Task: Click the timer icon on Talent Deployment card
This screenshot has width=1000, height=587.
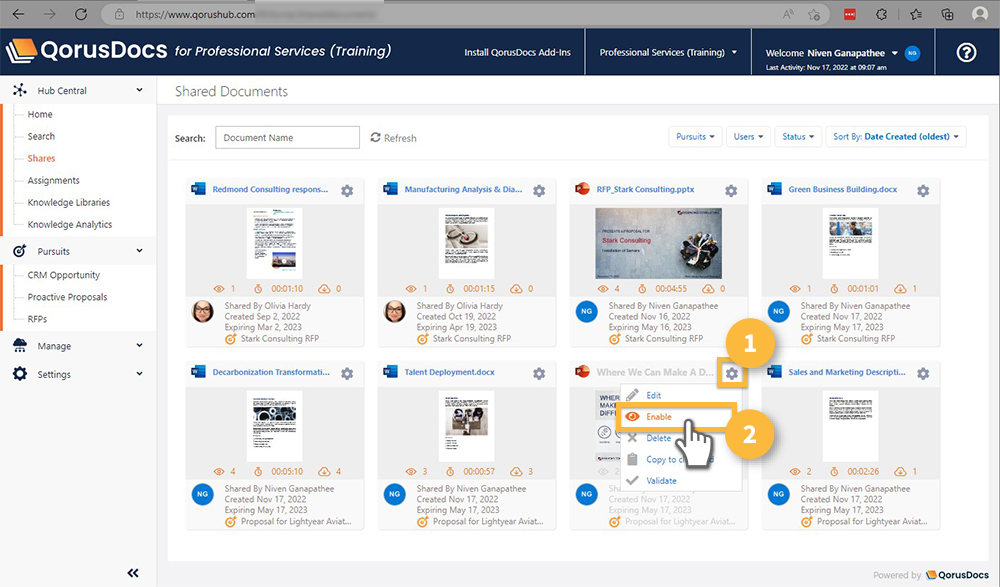Action: pos(450,472)
